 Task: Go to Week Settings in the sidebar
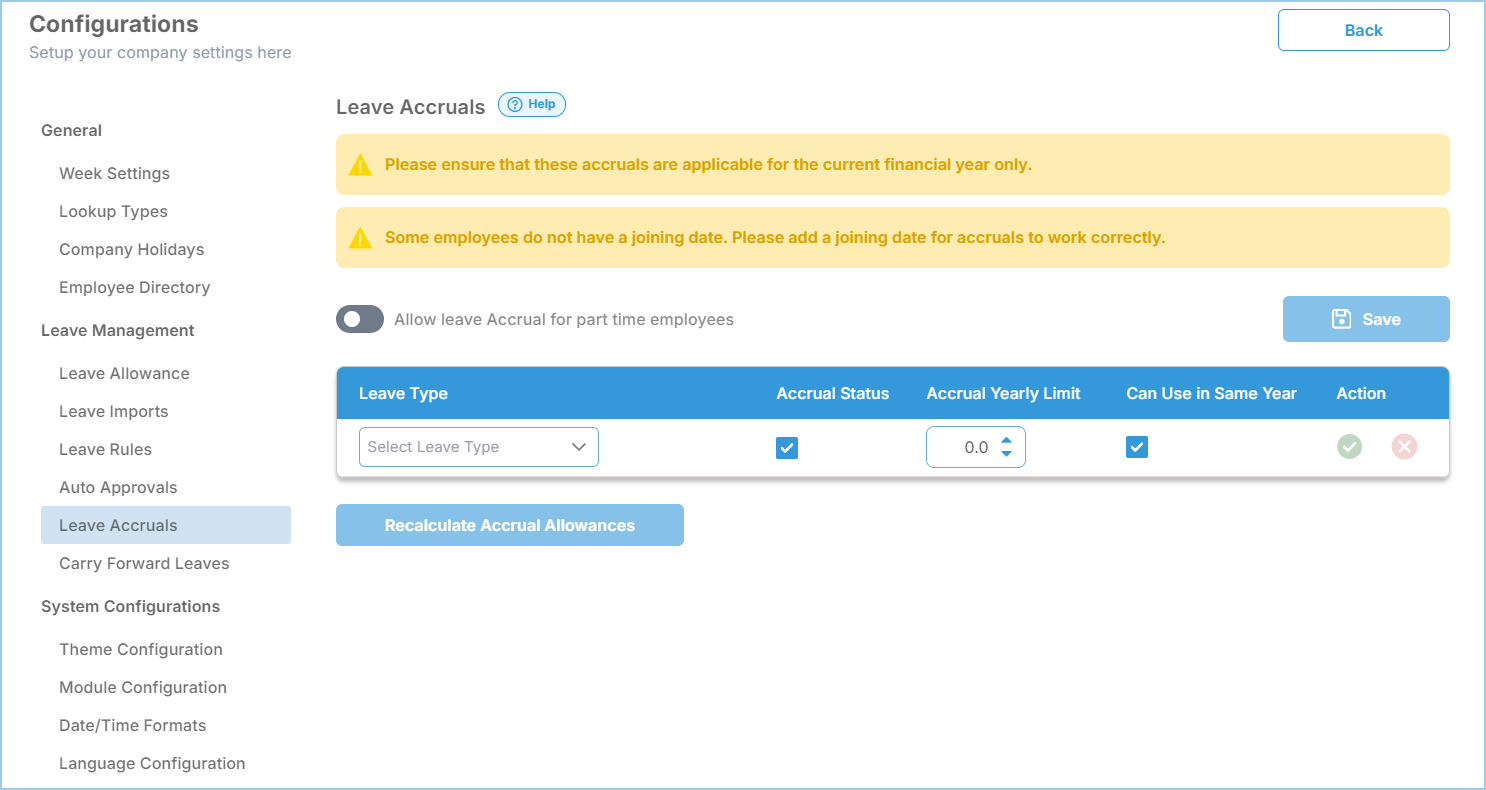(114, 173)
